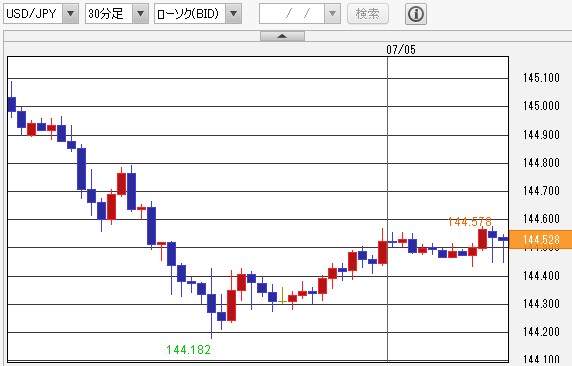Click the 144.800 price axis label
The image size is (572, 366).
tap(541, 162)
